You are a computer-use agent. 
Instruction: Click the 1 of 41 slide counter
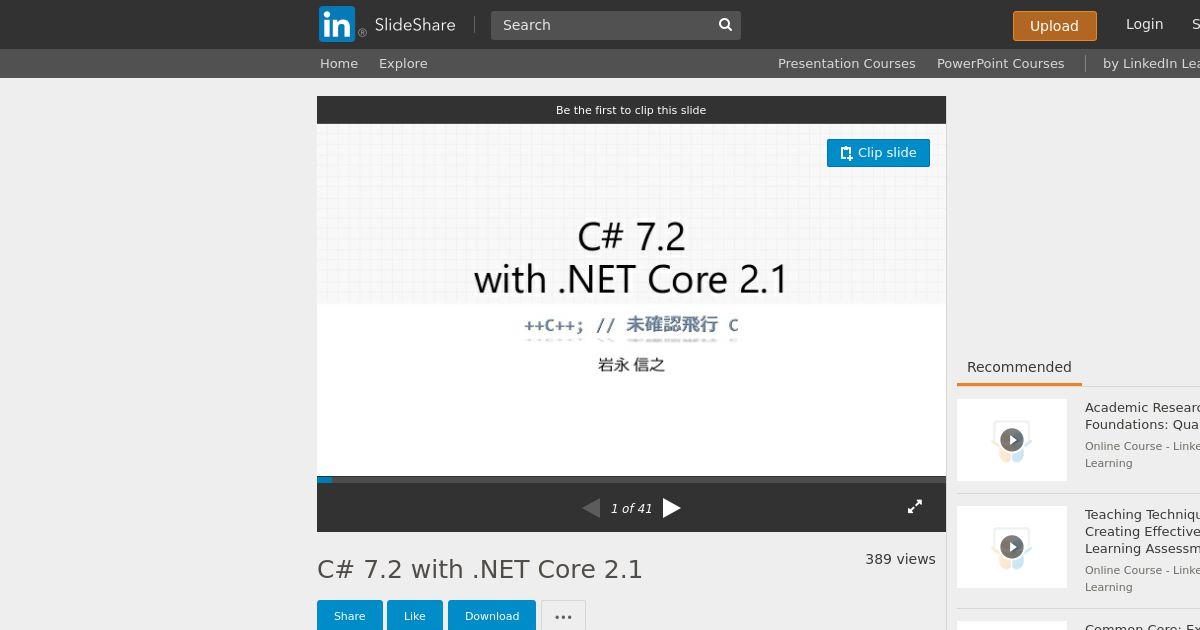click(x=631, y=509)
